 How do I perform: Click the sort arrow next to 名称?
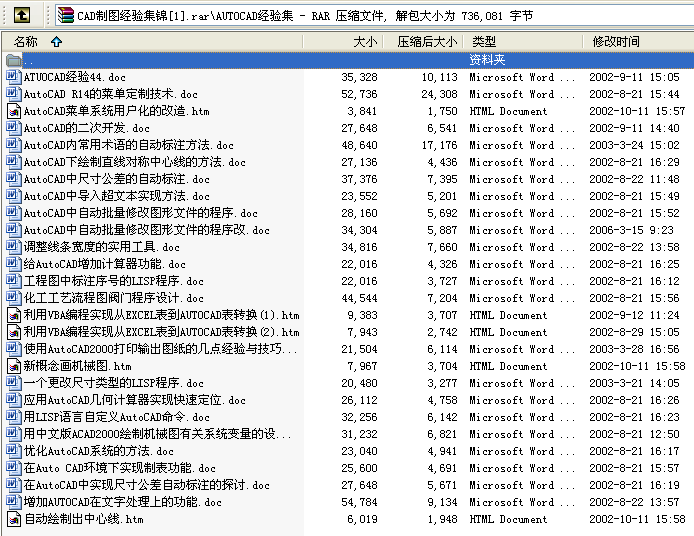click(56, 42)
